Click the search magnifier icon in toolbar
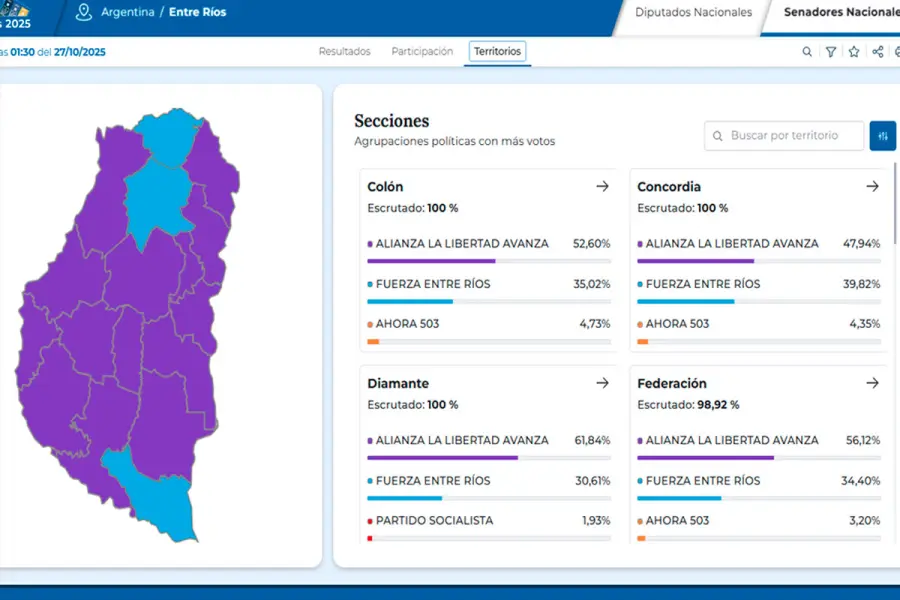Viewport: 900px width, 600px height. pos(807,52)
